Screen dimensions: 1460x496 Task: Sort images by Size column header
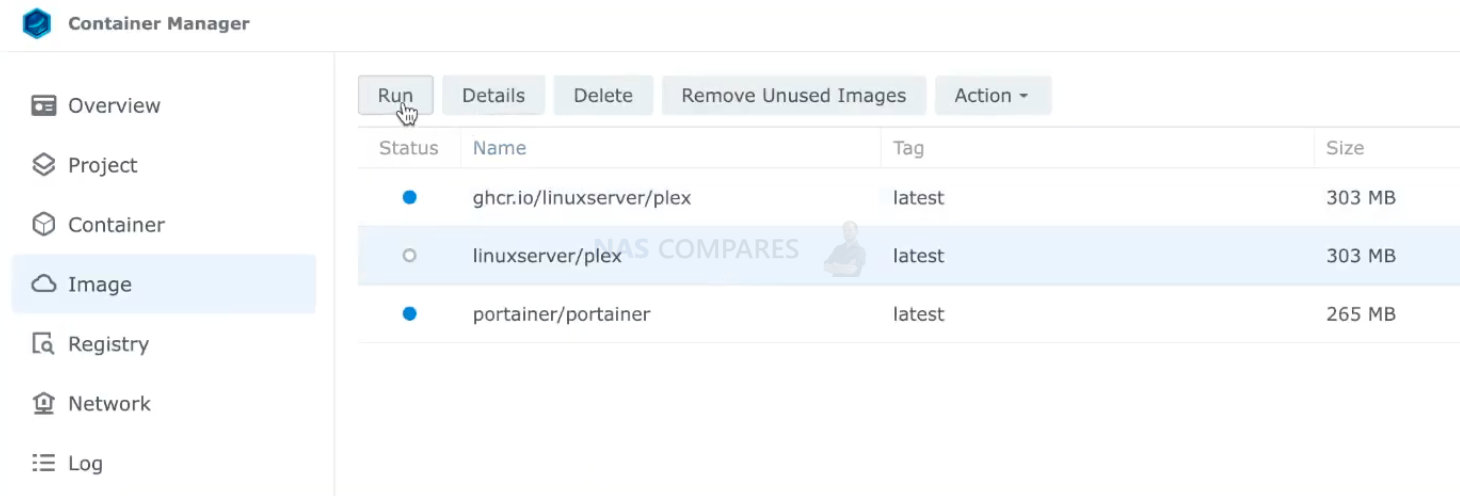point(1344,148)
